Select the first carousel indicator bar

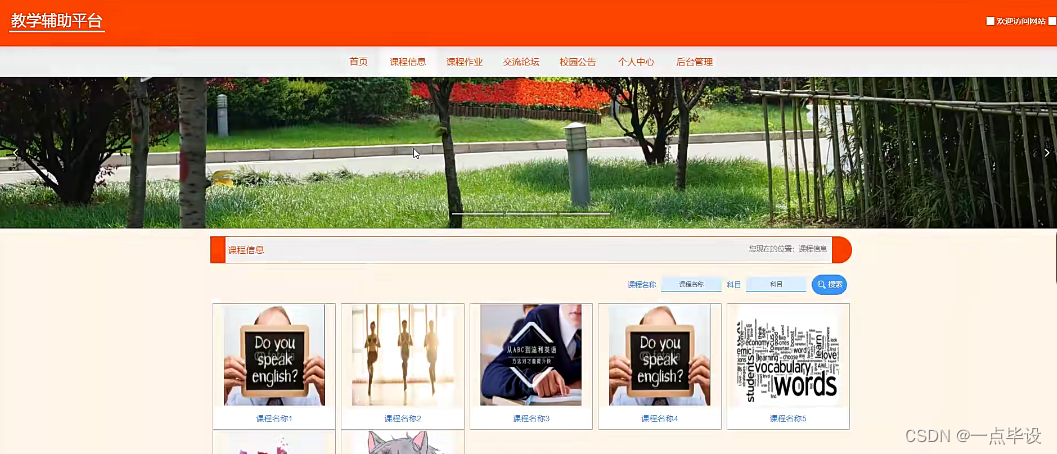478,214
